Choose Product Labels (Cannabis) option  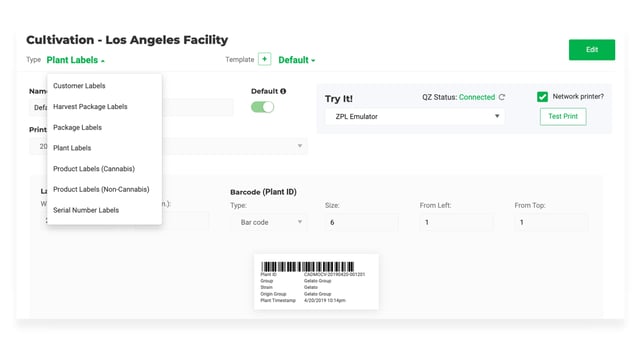pos(94,169)
